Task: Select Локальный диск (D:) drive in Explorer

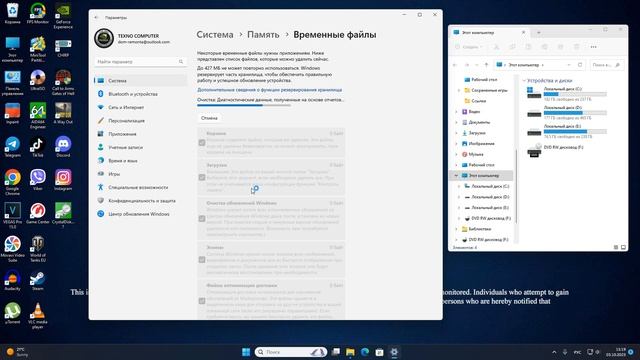Action: click(567, 113)
